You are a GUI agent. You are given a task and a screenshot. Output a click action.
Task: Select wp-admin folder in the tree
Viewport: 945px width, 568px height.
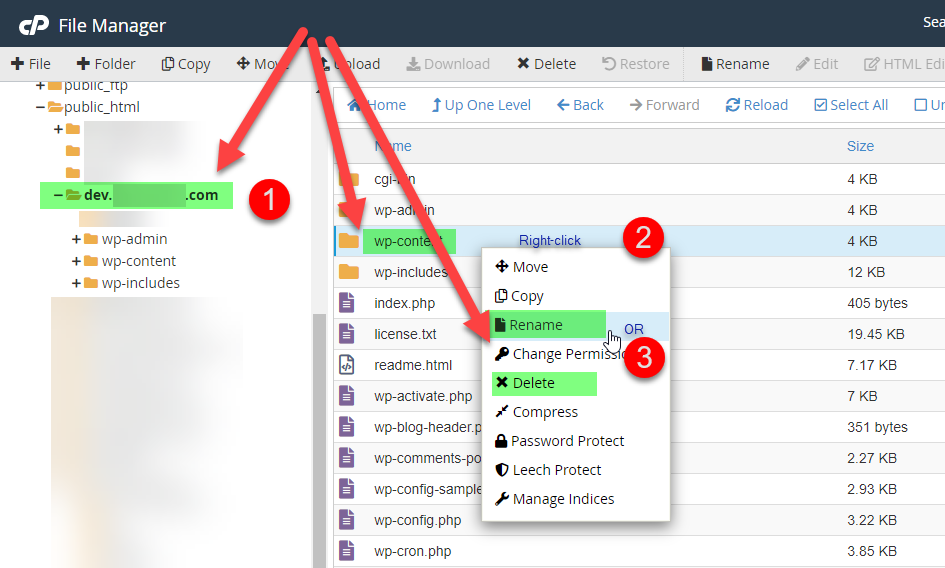point(134,239)
